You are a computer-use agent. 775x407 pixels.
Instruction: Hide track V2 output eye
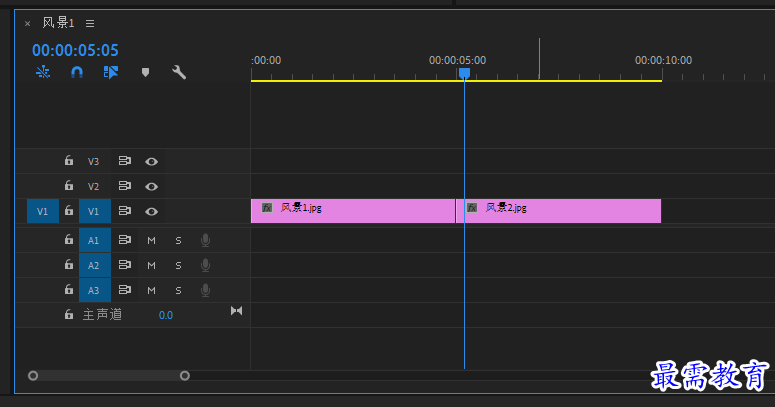(152, 187)
